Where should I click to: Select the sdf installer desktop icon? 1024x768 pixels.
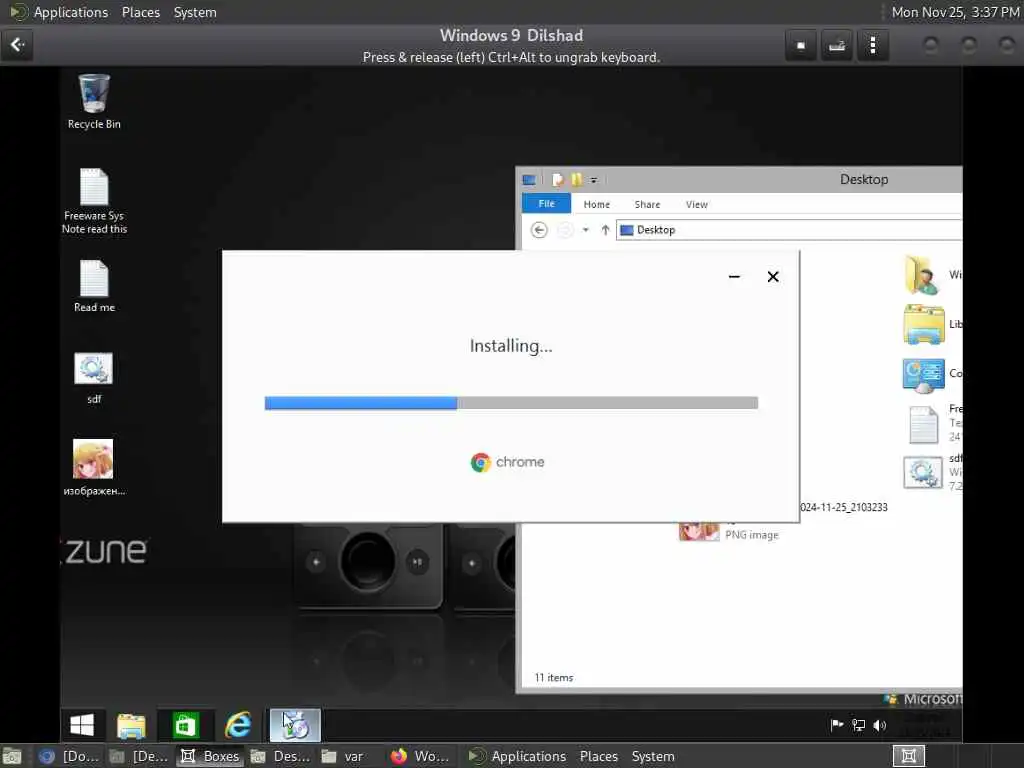point(93,377)
